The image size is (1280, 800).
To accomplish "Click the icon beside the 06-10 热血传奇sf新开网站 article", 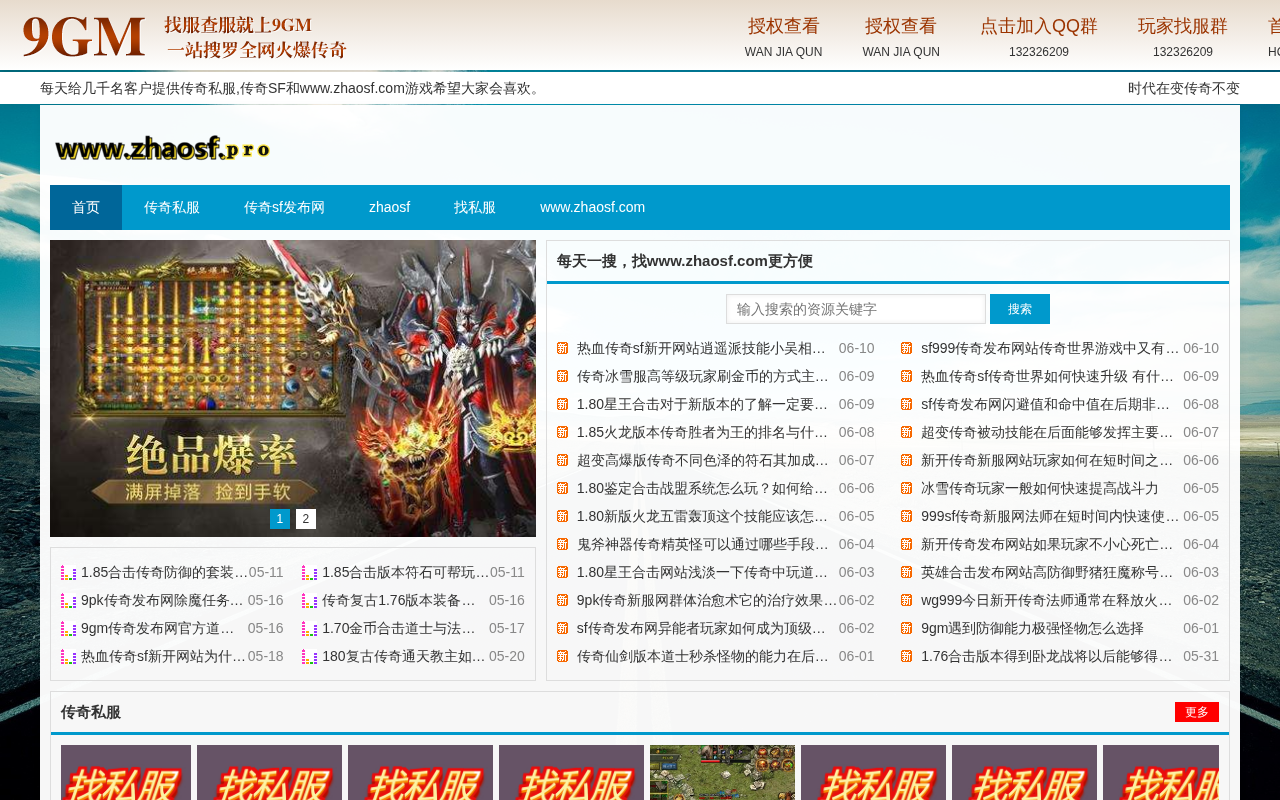I will pos(562,348).
